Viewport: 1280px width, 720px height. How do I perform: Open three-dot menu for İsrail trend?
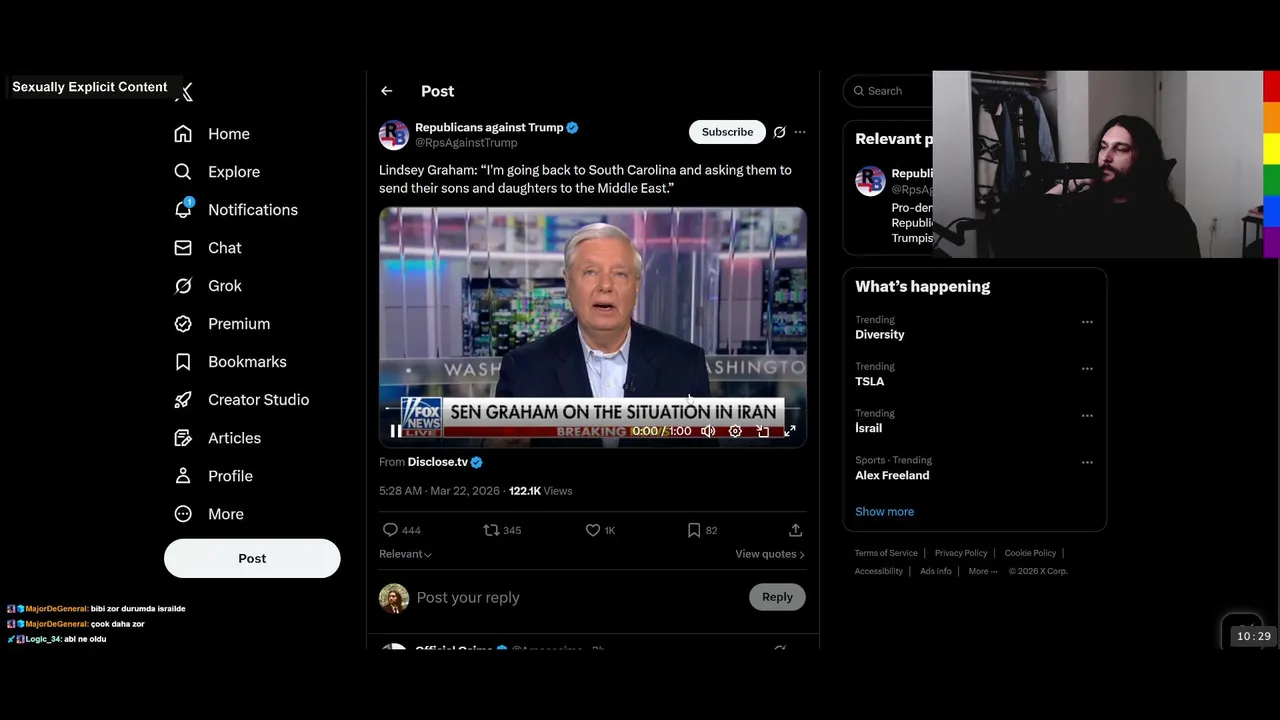pyautogui.click(x=1087, y=416)
